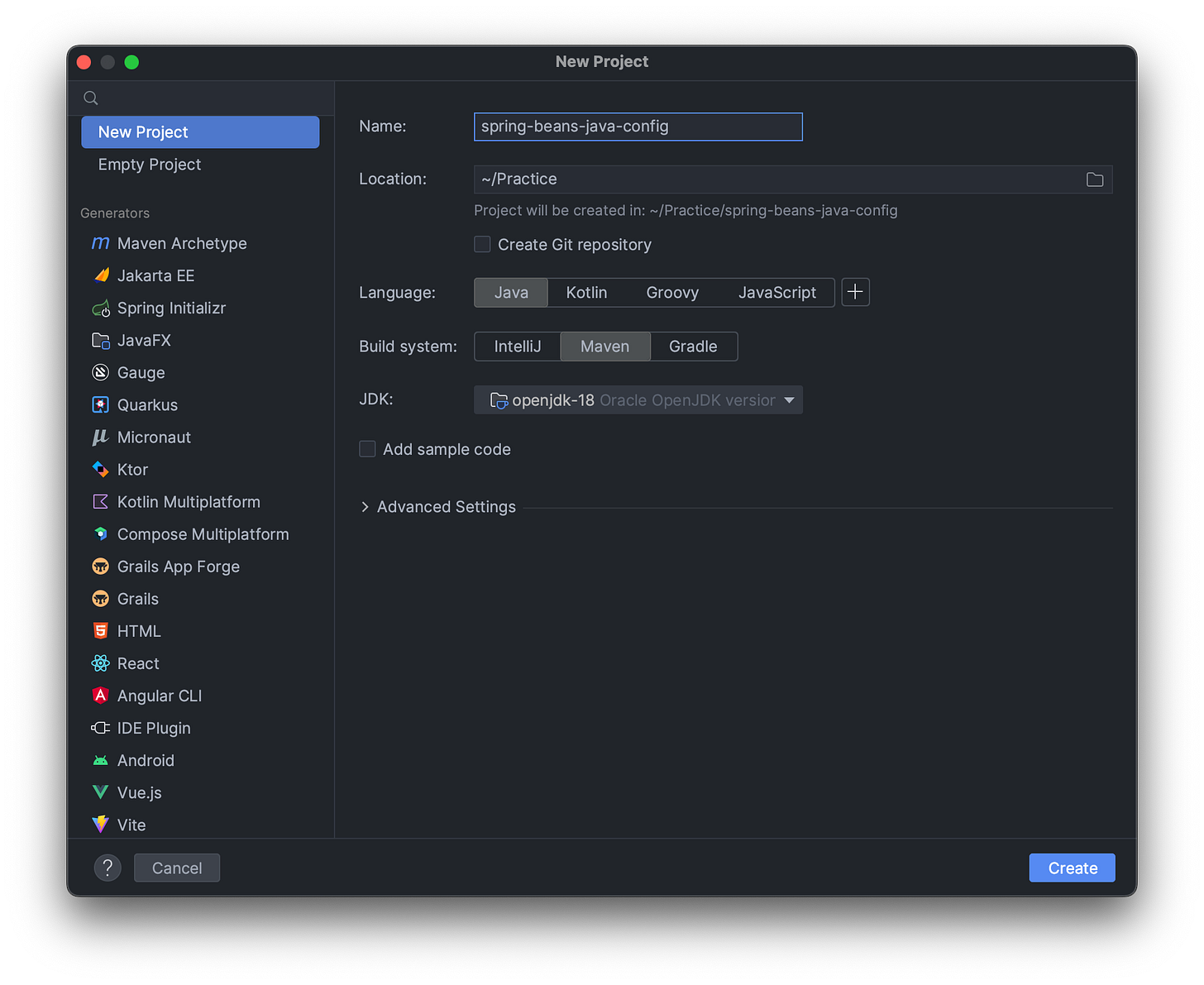Click the Grails App Forge label
The image size is (1204, 985).
179,567
